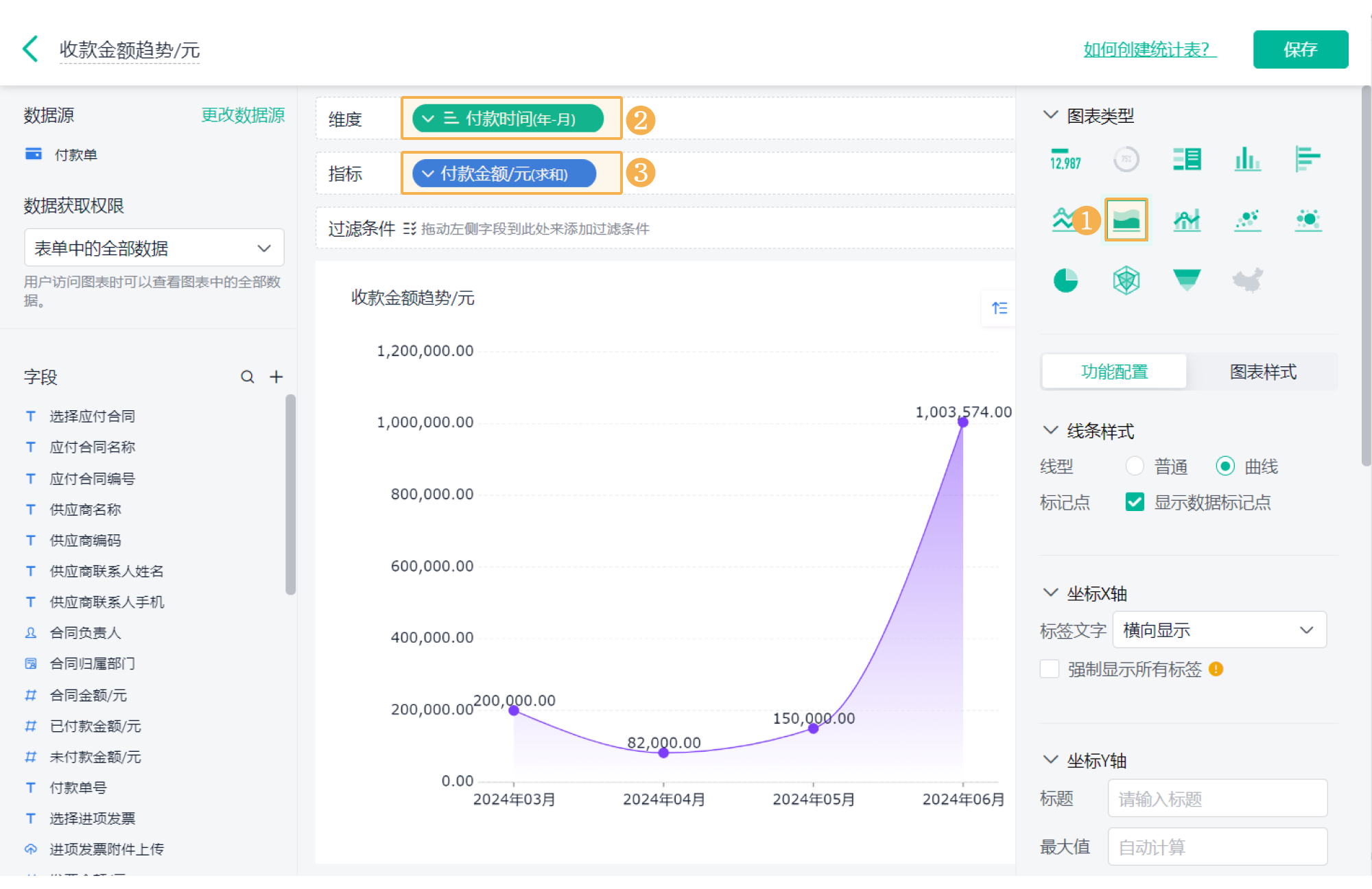Add a new field with plus icon
The image size is (1372, 889).
[276, 377]
